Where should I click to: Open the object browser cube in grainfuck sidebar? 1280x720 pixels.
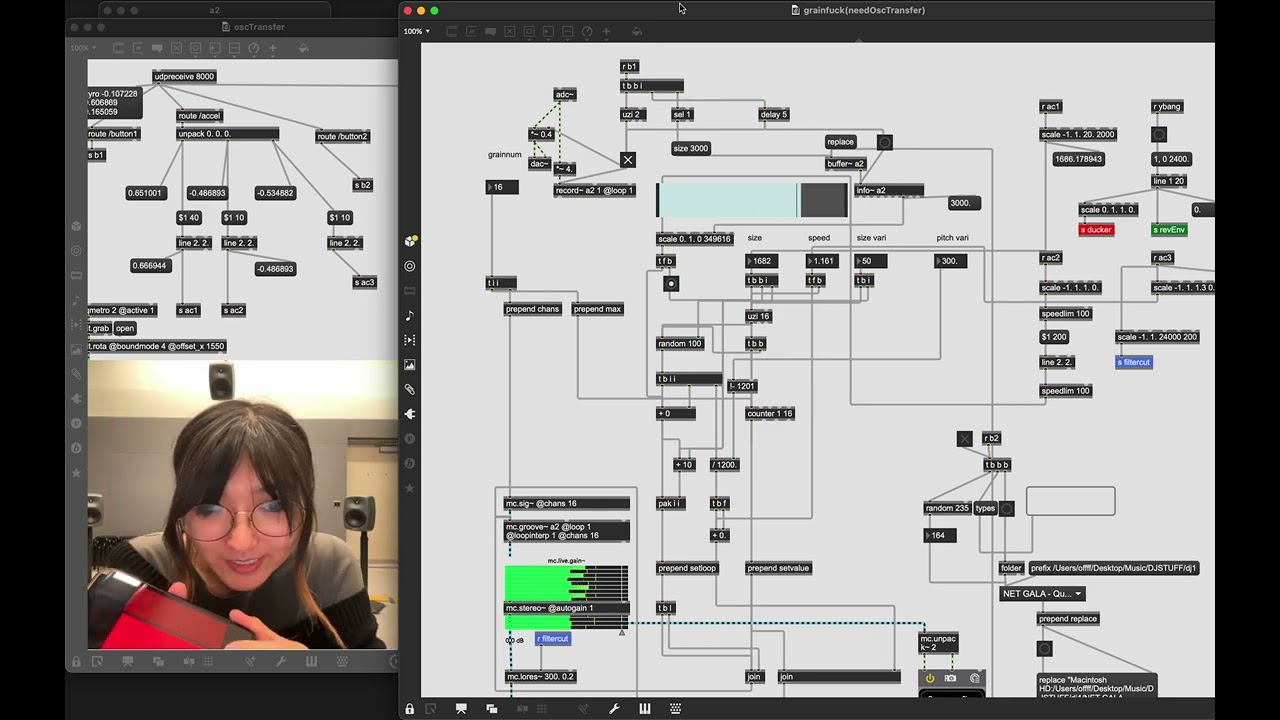[410, 241]
